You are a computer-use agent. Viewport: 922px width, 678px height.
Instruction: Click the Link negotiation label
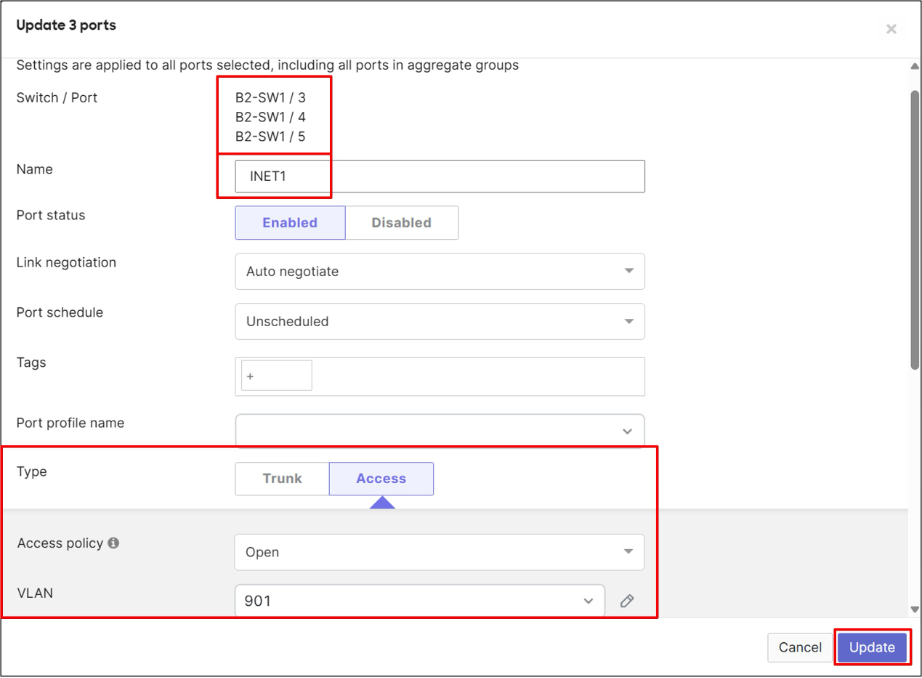click(x=66, y=262)
